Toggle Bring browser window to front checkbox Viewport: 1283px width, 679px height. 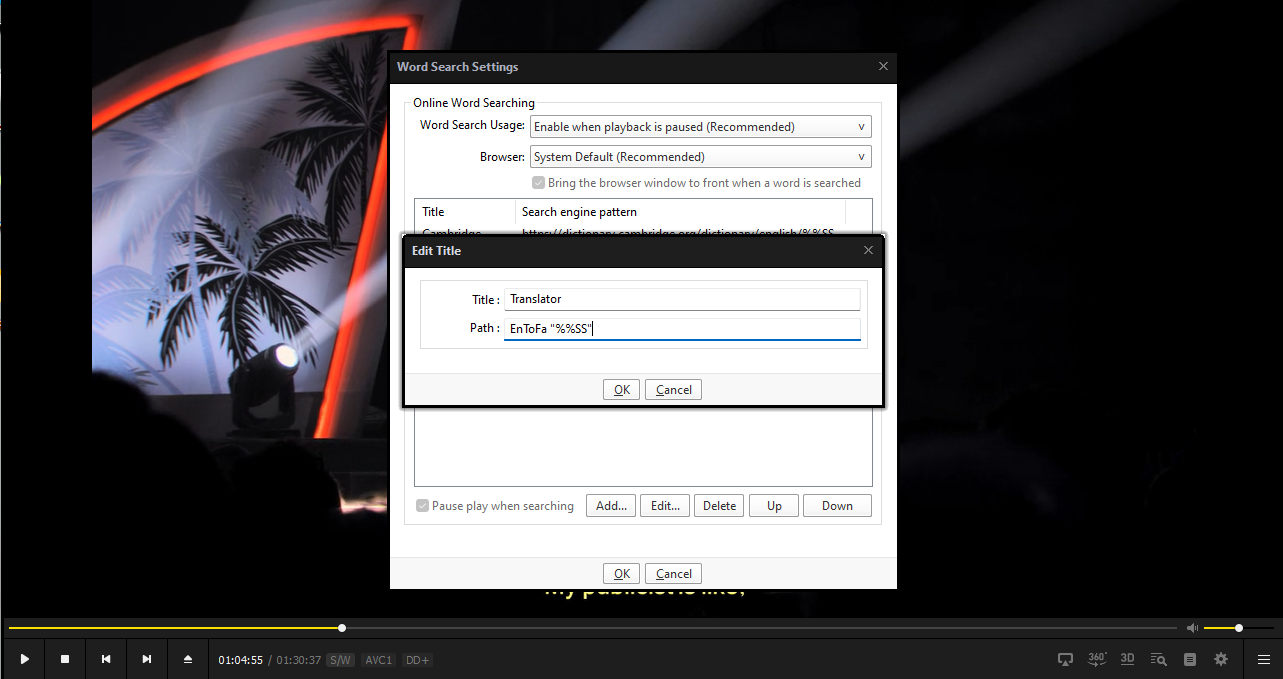[x=539, y=183]
